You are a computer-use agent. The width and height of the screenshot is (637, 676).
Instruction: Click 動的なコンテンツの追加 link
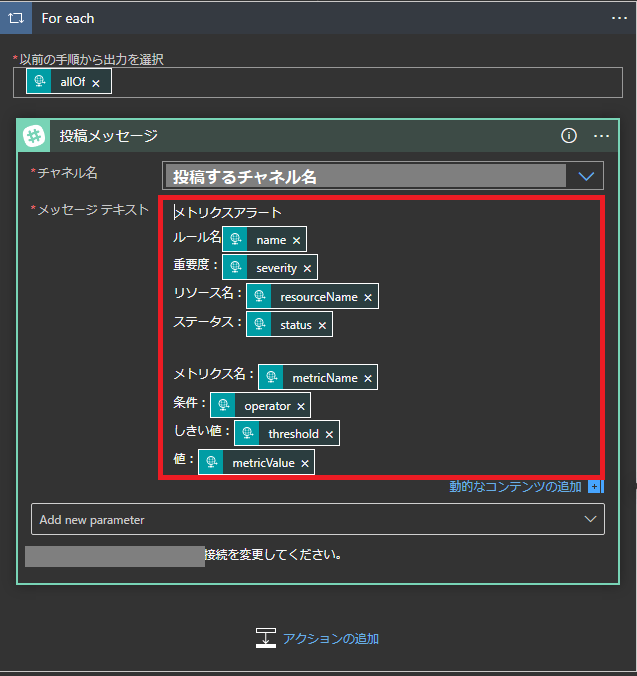click(x=515, y=487)
